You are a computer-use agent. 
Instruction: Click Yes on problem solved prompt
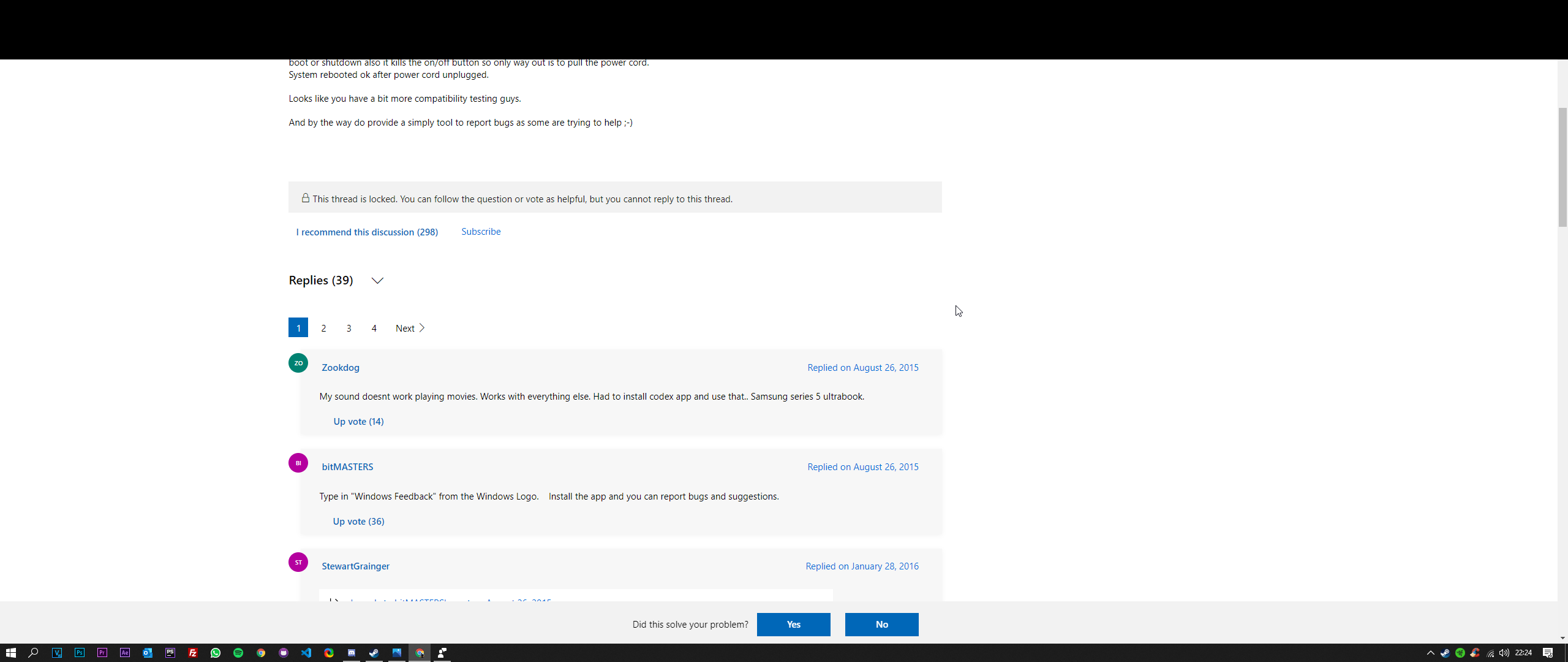pos(793,625)
